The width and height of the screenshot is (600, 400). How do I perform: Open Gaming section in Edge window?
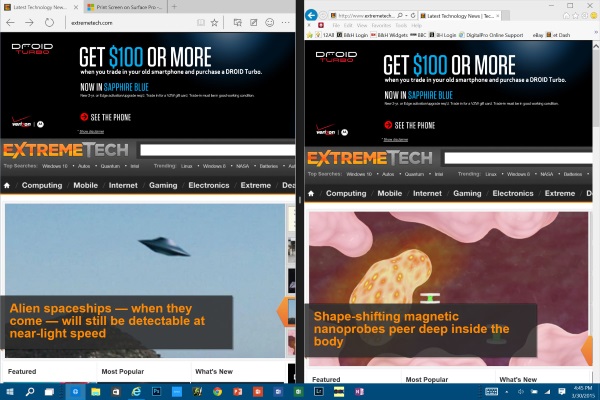(x=163, y=185)
